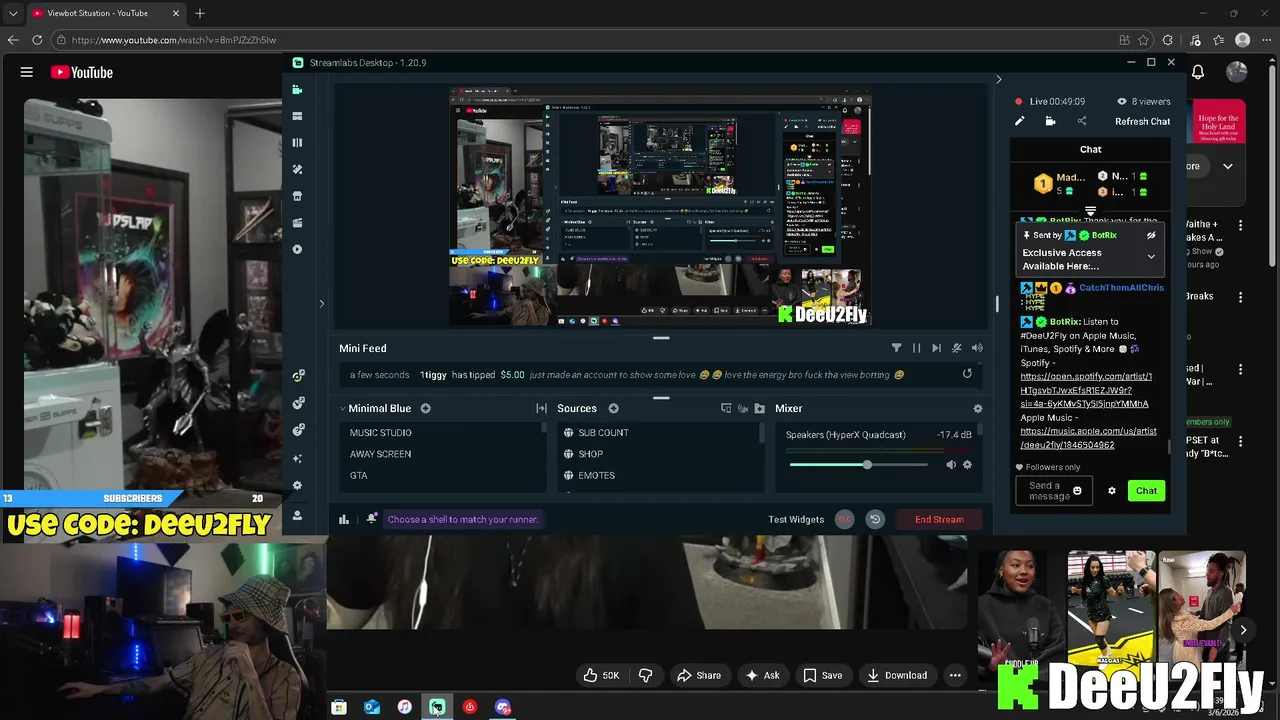The image size is (1280, 720).
Task: Open the Editor icon in Streamlabs sidebar
Action: click(x=297, y=90)
